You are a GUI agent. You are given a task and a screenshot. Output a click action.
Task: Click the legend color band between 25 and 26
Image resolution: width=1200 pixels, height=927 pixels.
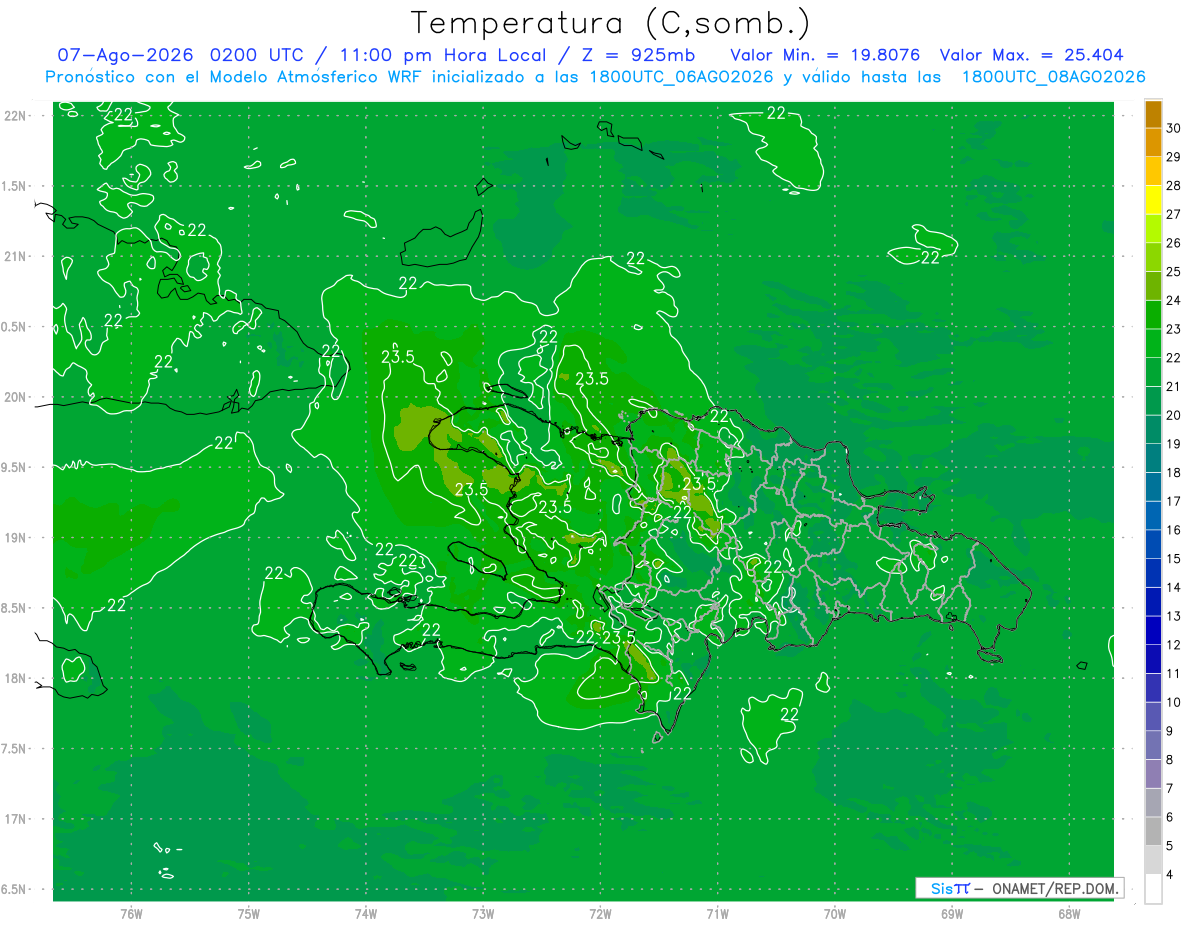point(1153,257)
